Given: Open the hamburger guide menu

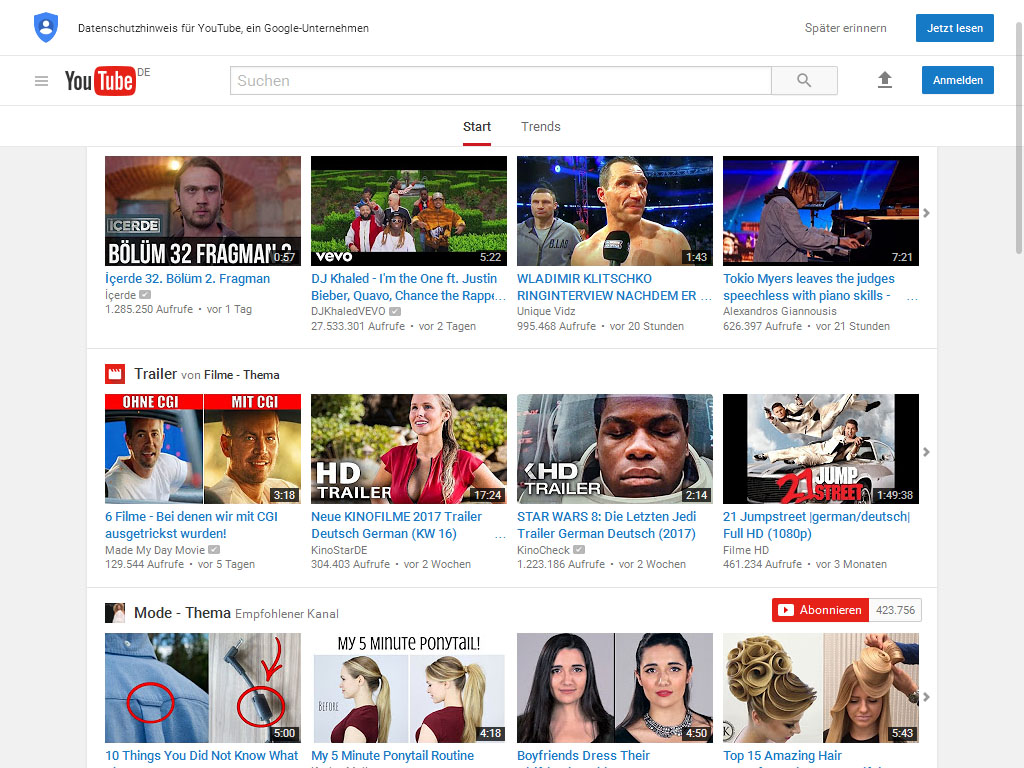Looking at the screenshot, I should [41, 81].
